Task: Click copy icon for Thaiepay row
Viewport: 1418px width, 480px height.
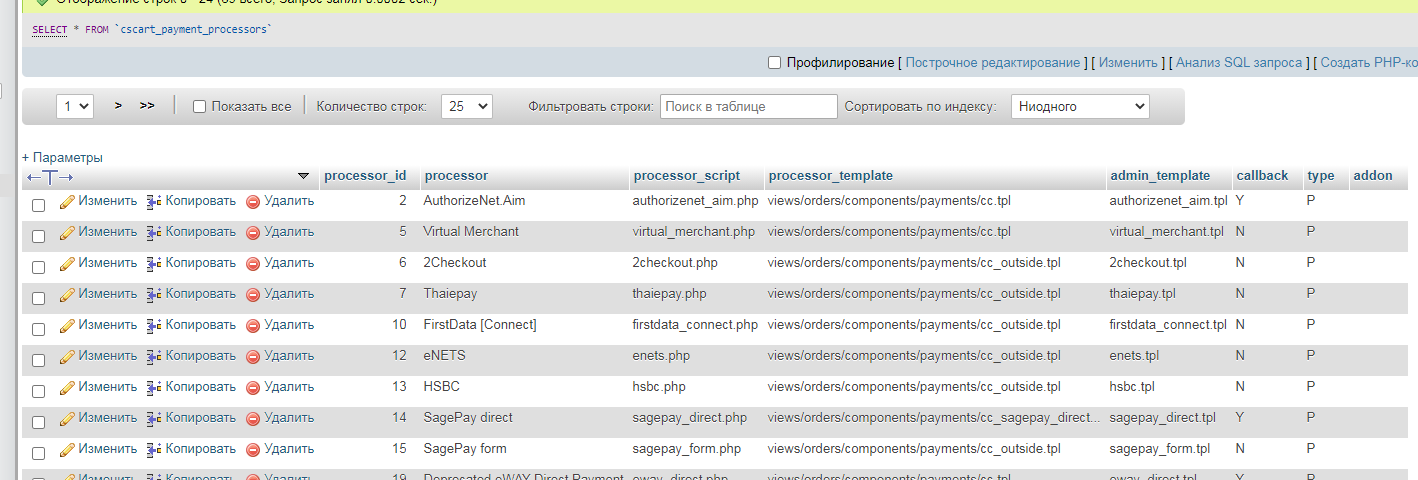Action: coord(154,294)
